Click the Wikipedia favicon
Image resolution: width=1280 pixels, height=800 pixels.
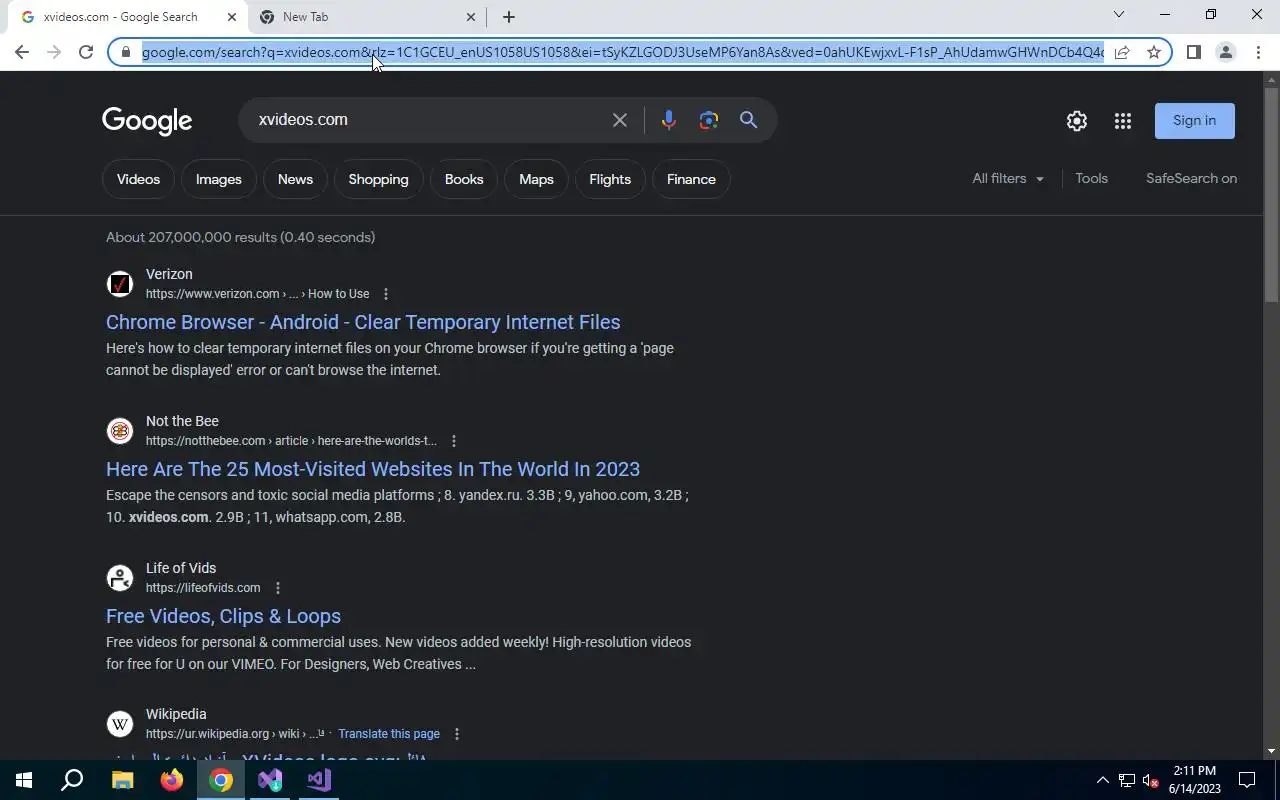pyautogui.click(x=120, y=724)
